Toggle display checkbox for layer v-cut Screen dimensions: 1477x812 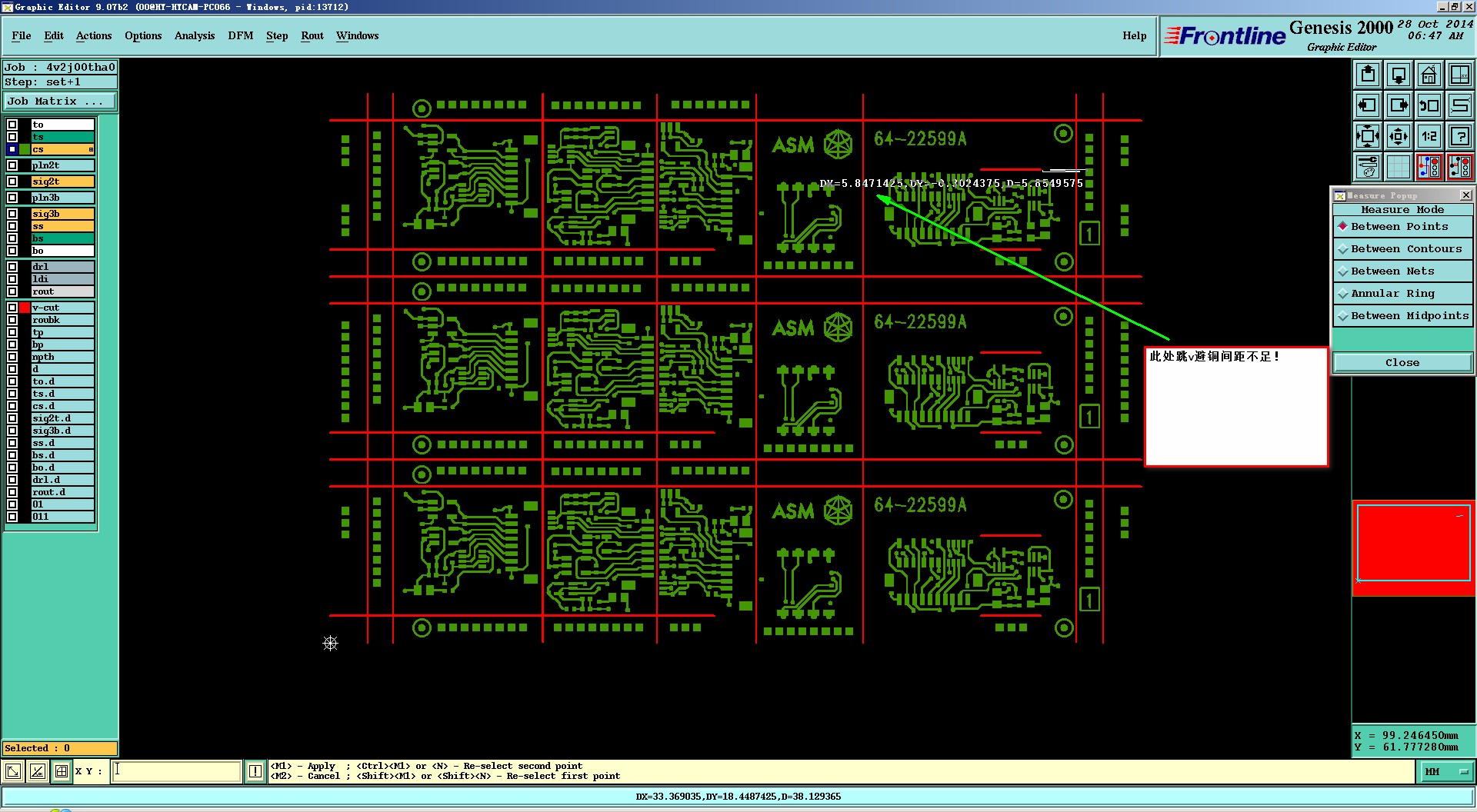click(12, 308)
